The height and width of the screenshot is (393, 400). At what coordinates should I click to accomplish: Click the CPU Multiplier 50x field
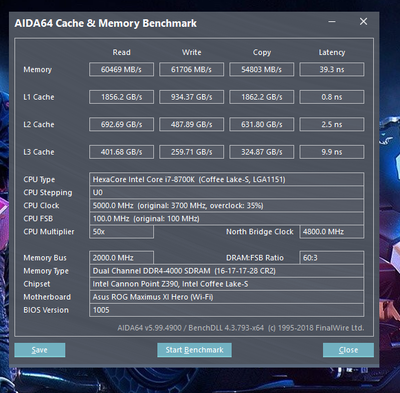coord(121,232)
